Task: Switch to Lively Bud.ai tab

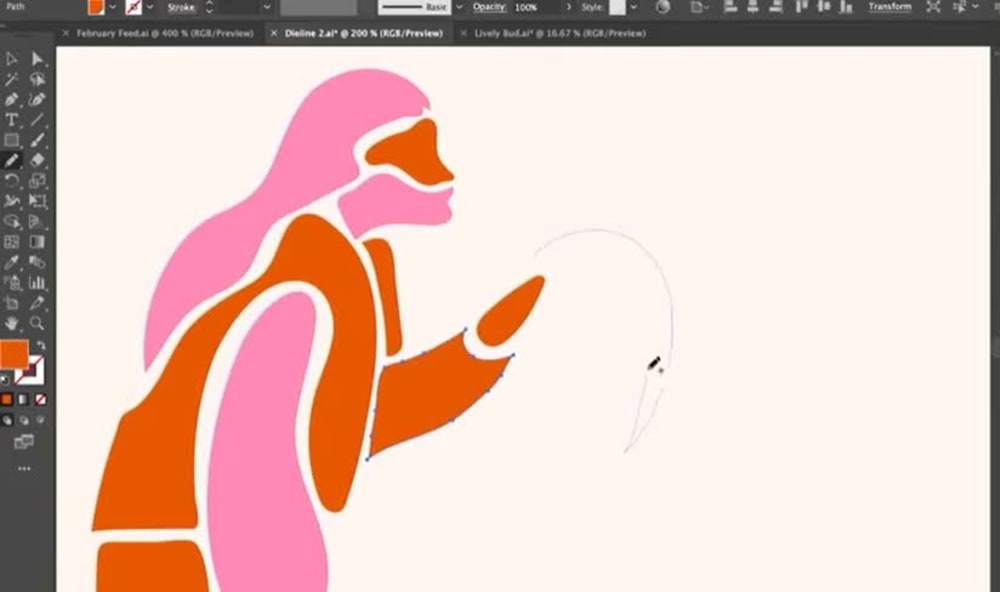Action: click(560, 33)
